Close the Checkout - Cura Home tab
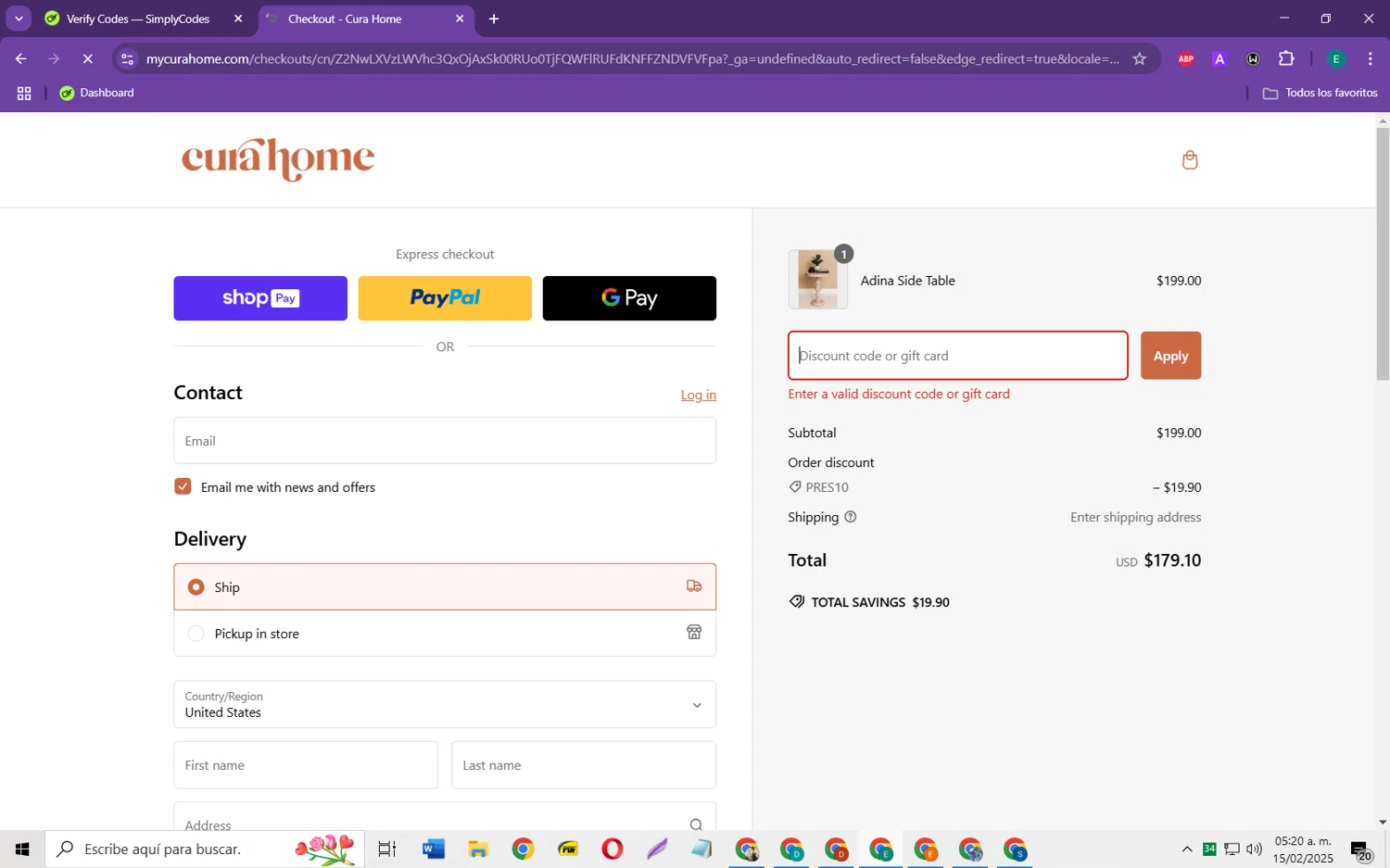This screenshot has width=1390, height=868. pos(460,19)
